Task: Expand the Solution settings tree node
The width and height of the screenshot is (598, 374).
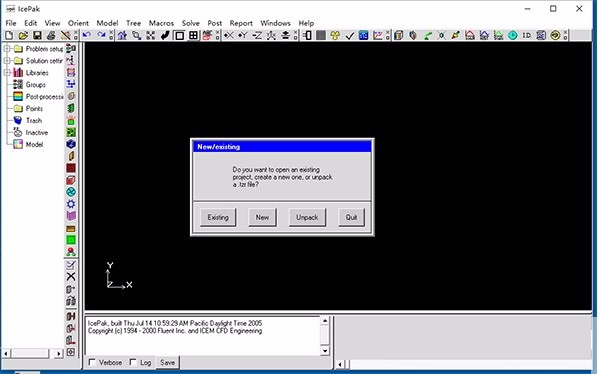Action: pos(7,61)
